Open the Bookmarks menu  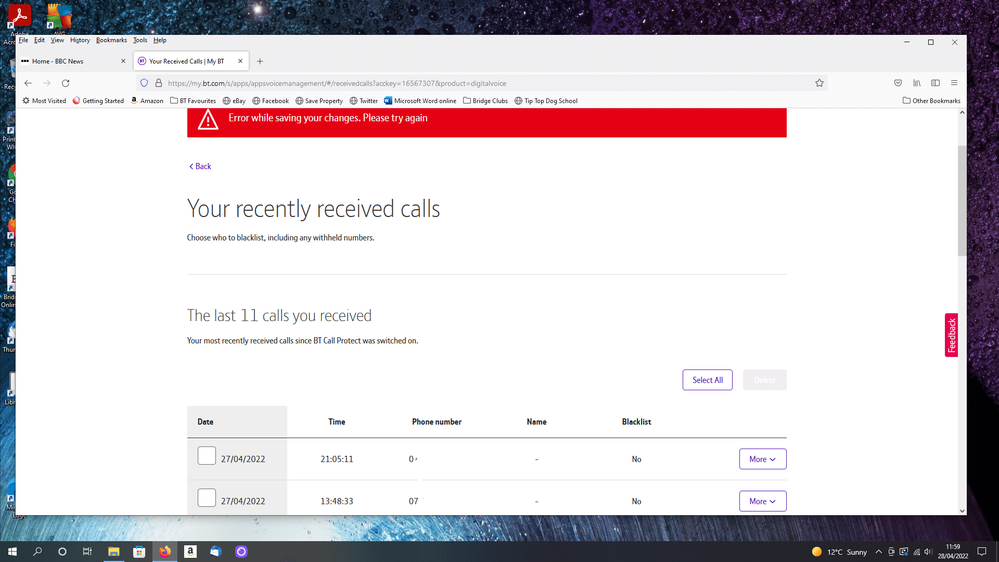click(111, 41)
